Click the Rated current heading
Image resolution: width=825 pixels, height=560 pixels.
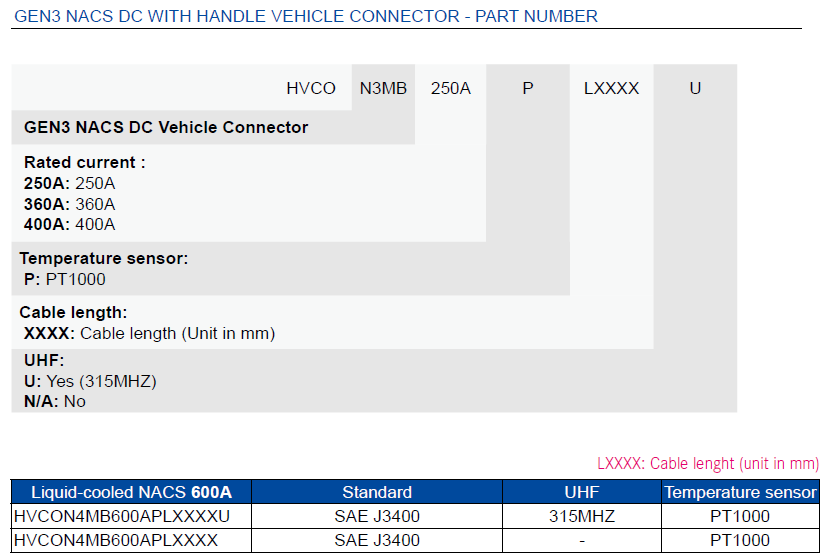[x=85, y=162]
